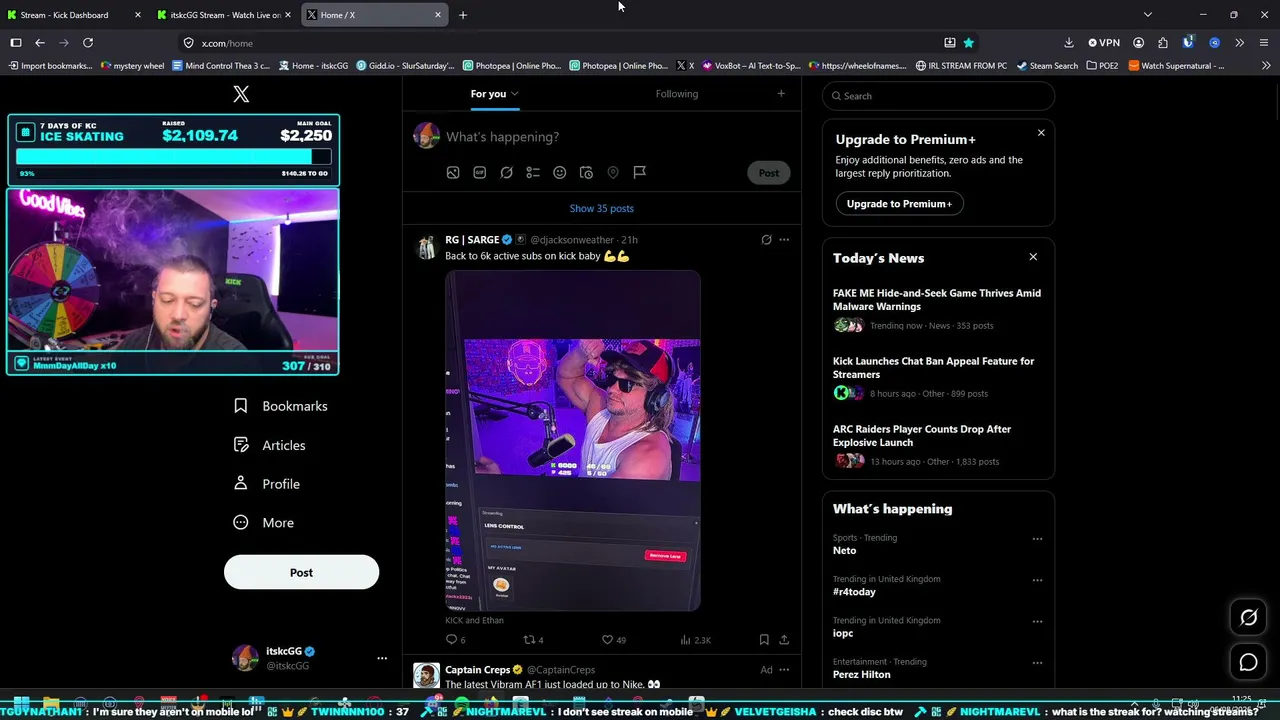
Task: Open more options for the #r4today trend
Action: (x=1037, y=580)
